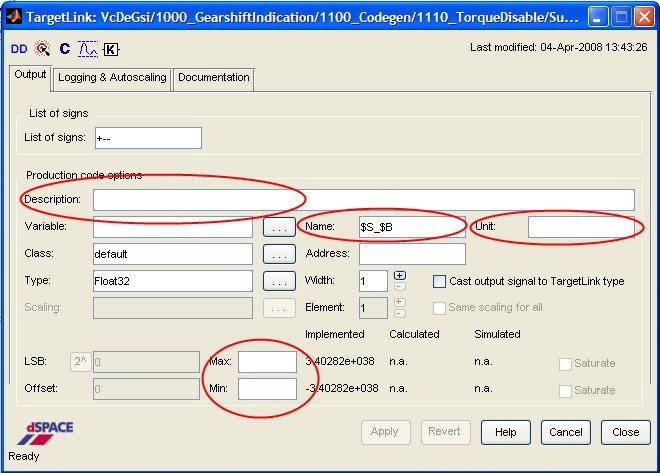
Task: Open browse button next to Type field
Action: click(x=280, y=281)
